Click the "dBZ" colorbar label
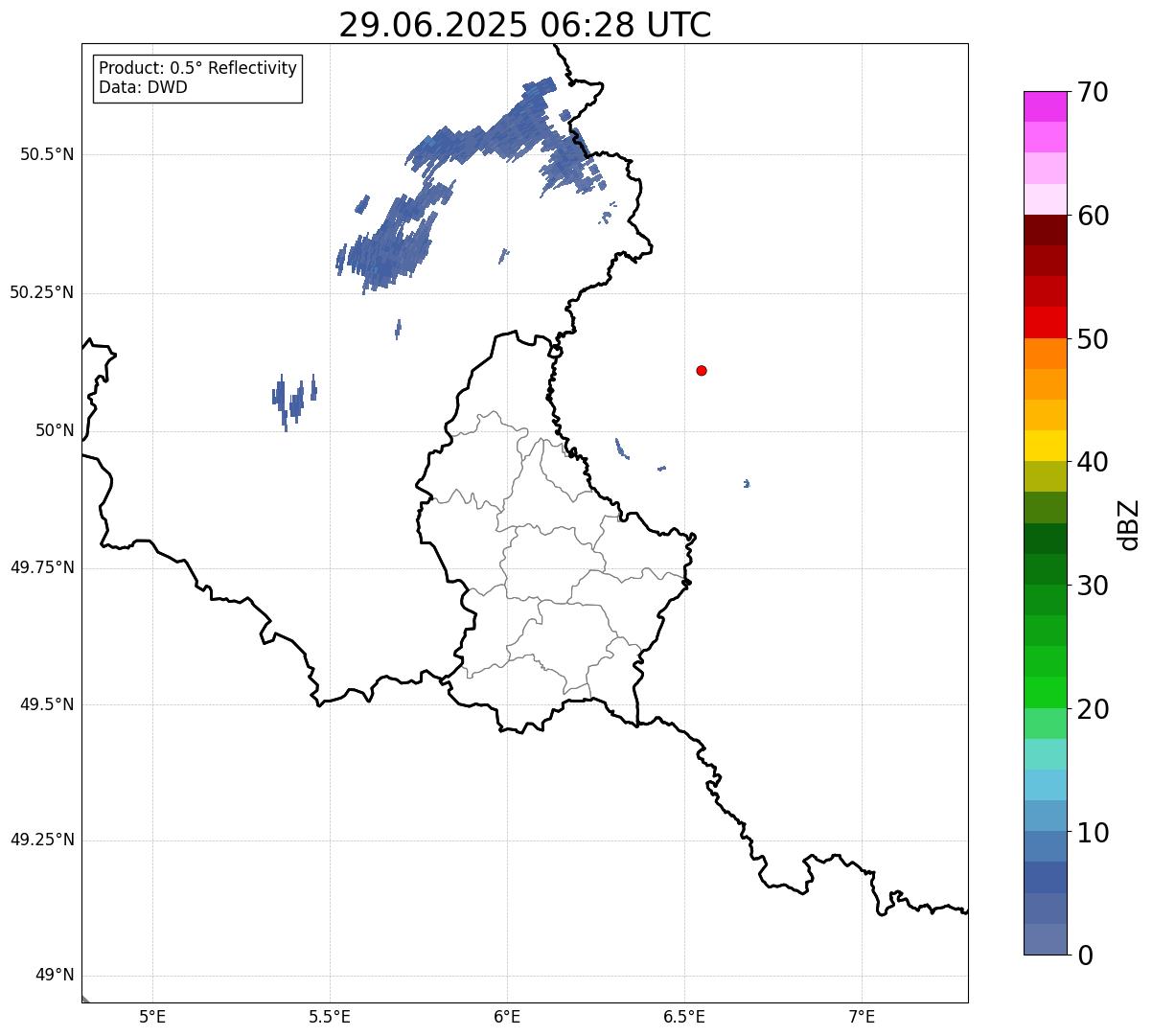Image resolution: width=1152 pixels, height=1036 pixels. point(1129,523)
